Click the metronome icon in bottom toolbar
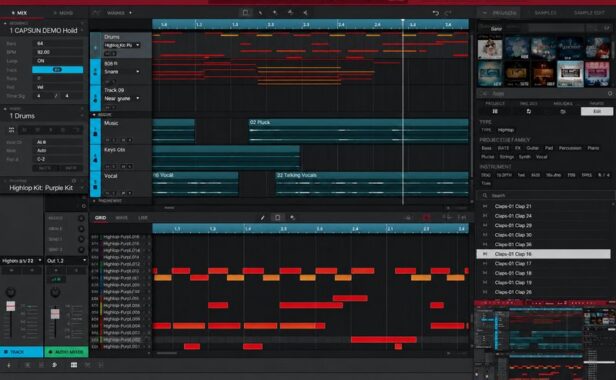 (x=9, y=365)
